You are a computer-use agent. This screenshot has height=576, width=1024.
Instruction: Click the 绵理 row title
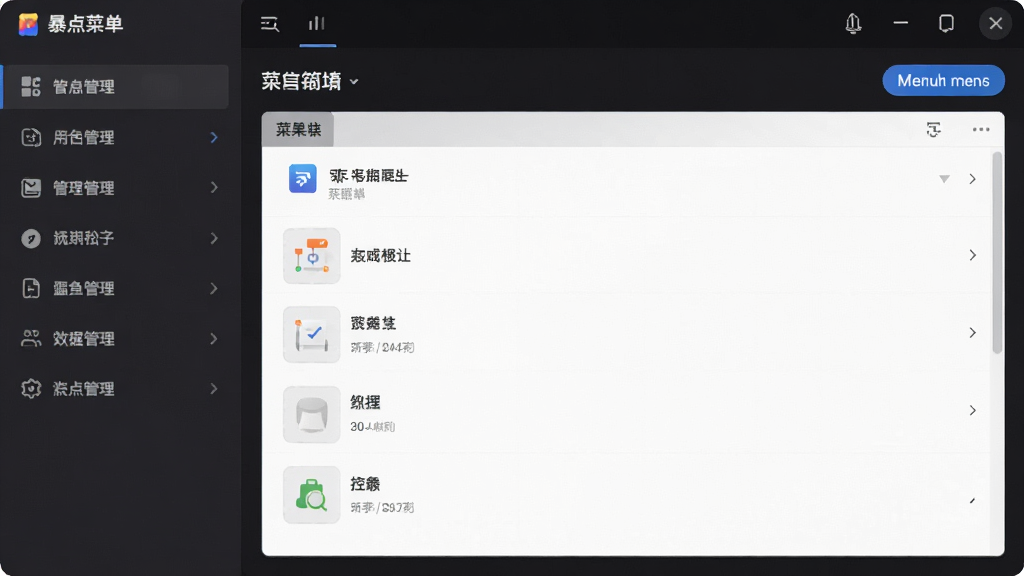[x=365, y=403]
